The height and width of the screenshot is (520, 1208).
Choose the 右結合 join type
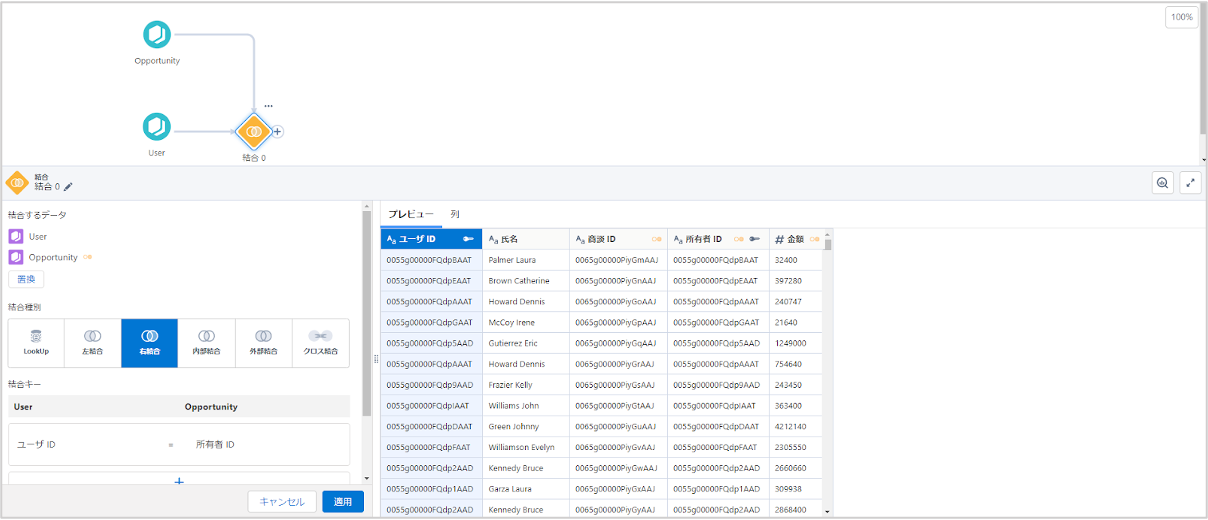click(150, 343)
